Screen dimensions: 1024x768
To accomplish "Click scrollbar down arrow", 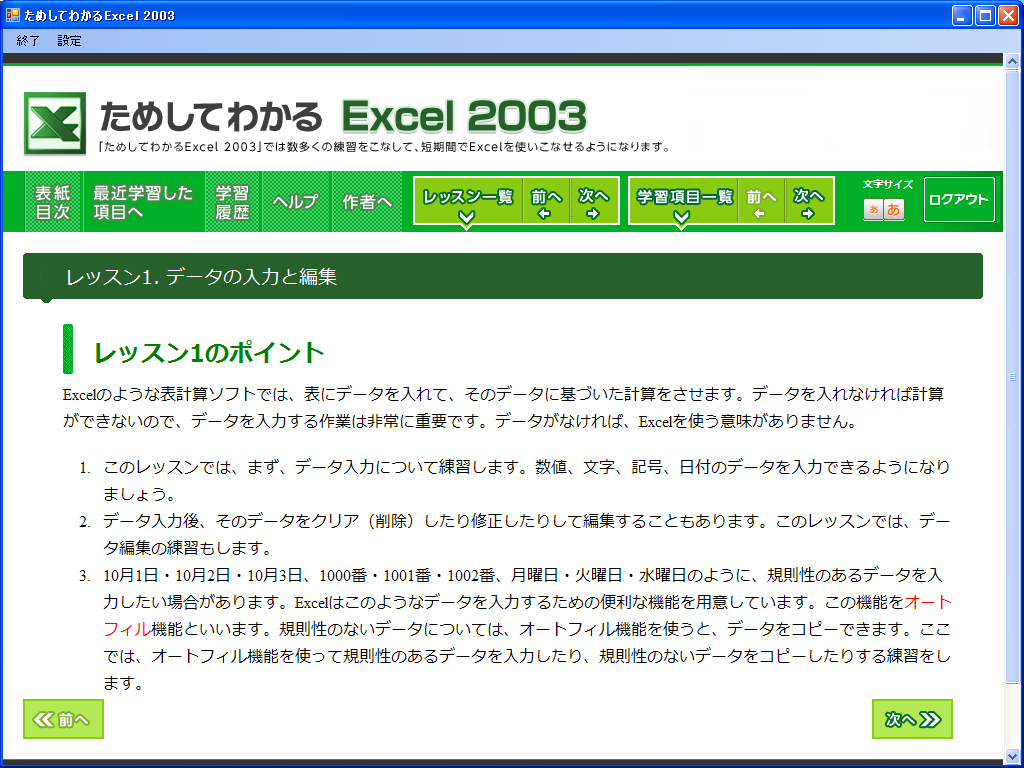I will 1012,754.
